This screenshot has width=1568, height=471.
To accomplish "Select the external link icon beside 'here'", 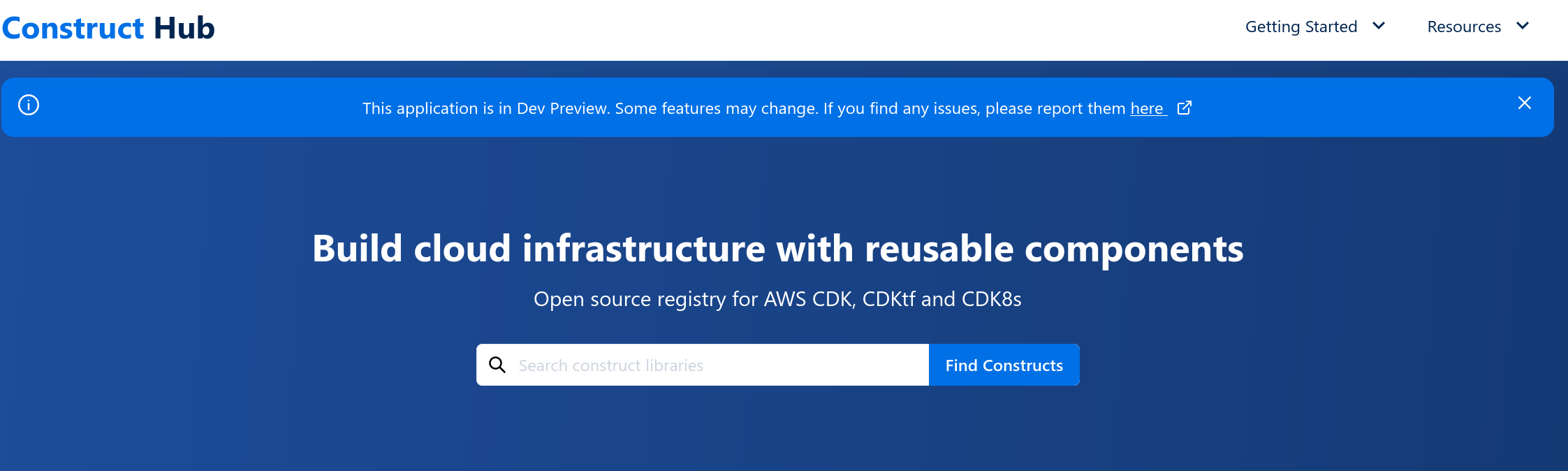I will tap(1185, 108).
